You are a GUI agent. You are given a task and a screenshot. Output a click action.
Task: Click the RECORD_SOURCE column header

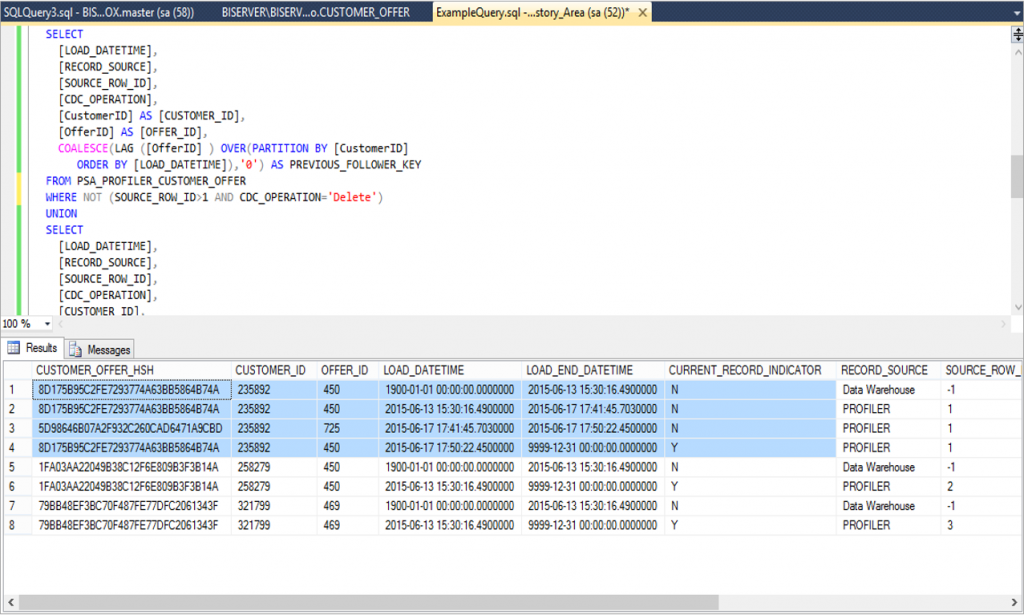(x=888, y=370)
